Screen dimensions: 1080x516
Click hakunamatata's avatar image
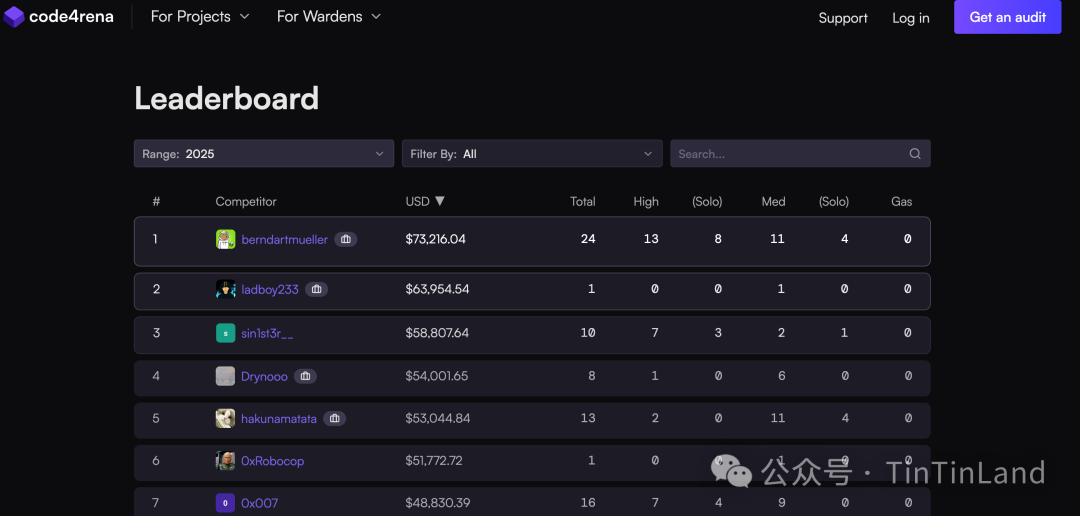click(225, 418)
